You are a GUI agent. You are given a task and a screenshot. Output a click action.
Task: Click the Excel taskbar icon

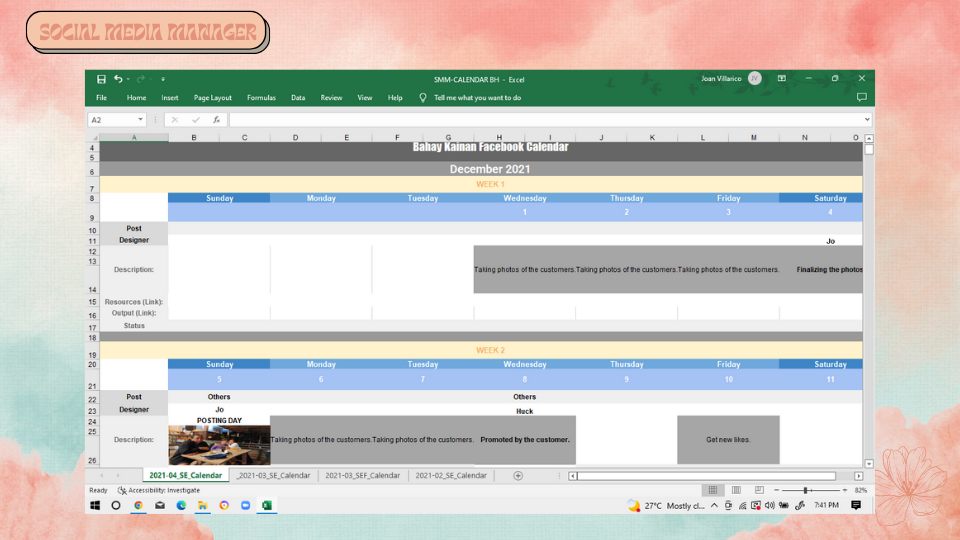pos(267,506)
